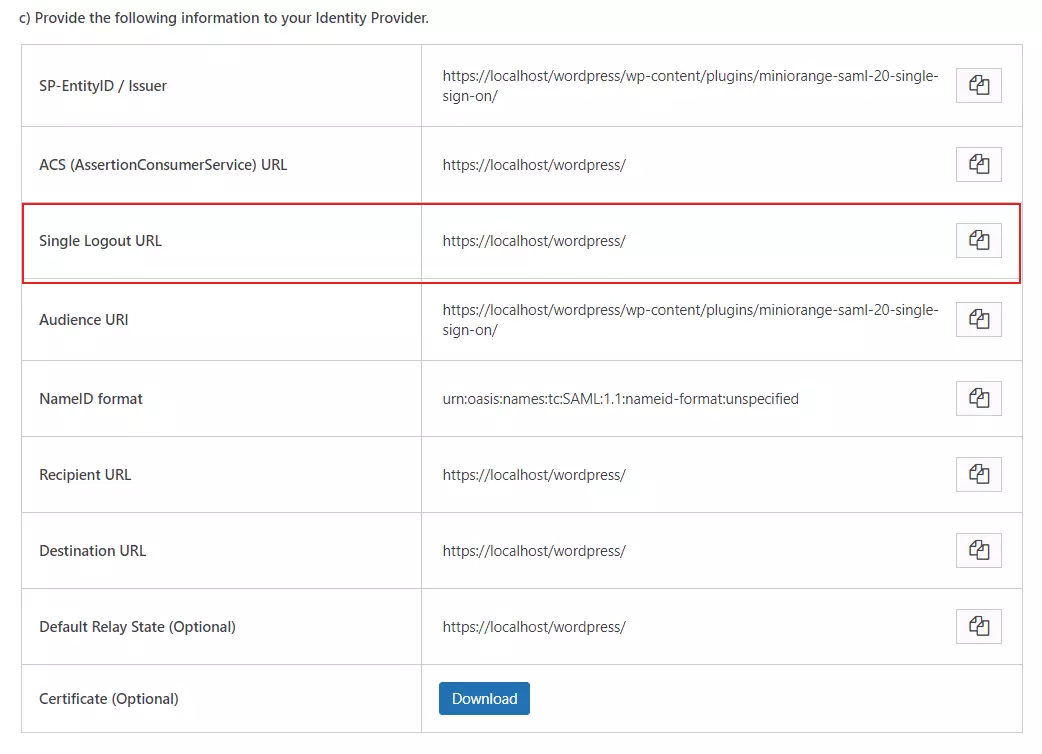Click the ACS row localhost URL
The width and height of the screenshot is (1042, 754).
(x=534, y=165)
